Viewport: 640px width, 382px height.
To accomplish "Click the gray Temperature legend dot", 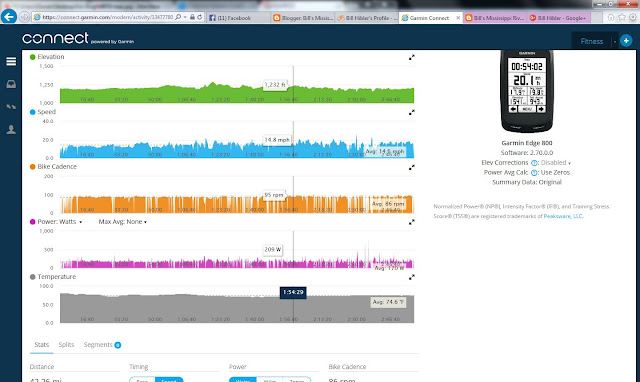I will coord(33,277).
